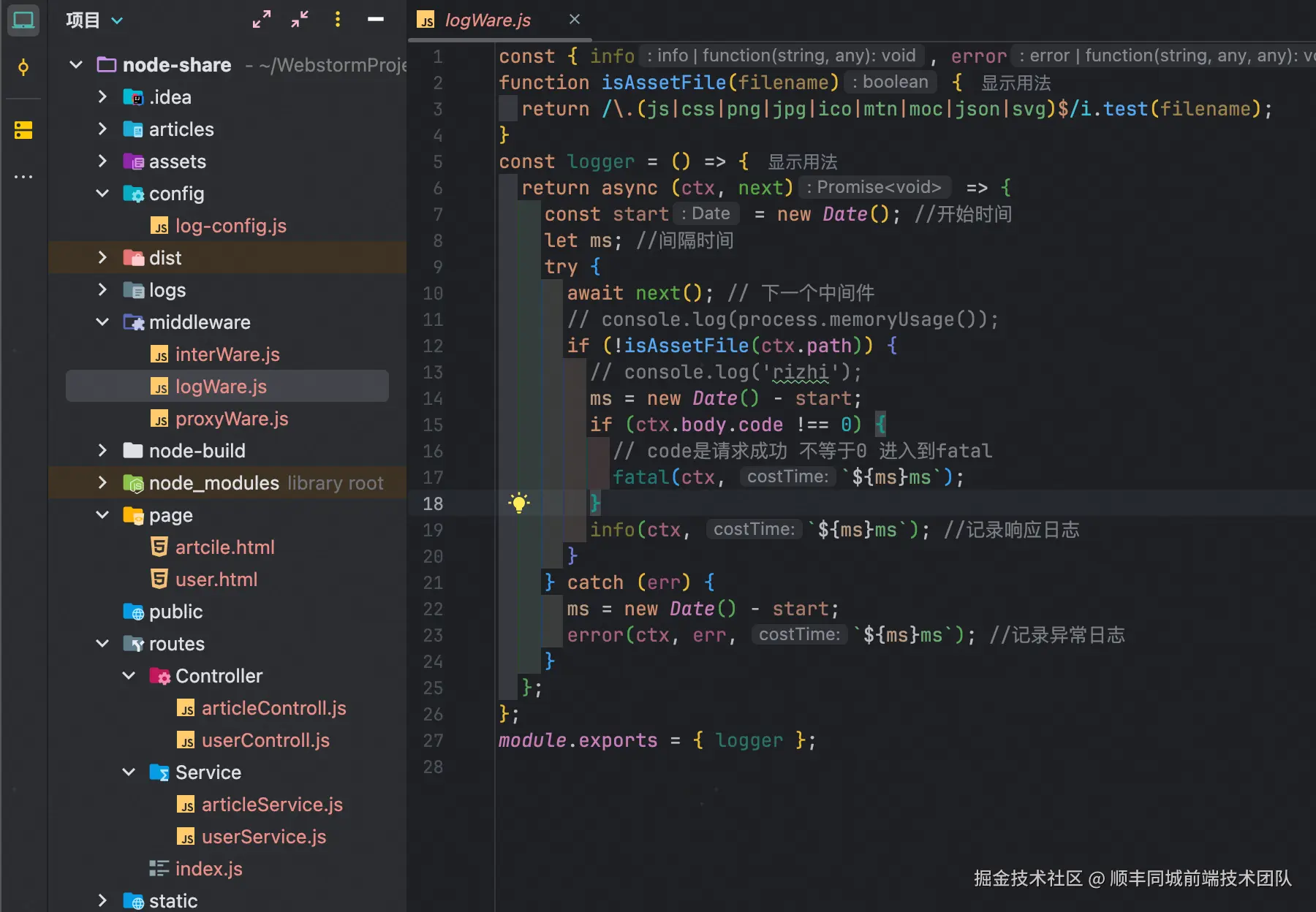Screen dimensions: 1316x912
Task: Expand the .idea folder
Action: (x=102, y=97)
